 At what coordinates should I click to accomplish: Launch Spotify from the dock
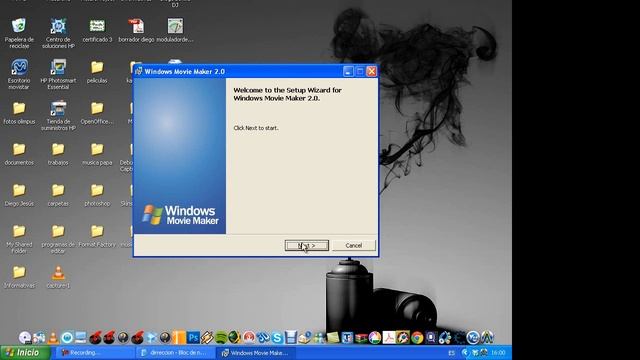pos(221,338)
